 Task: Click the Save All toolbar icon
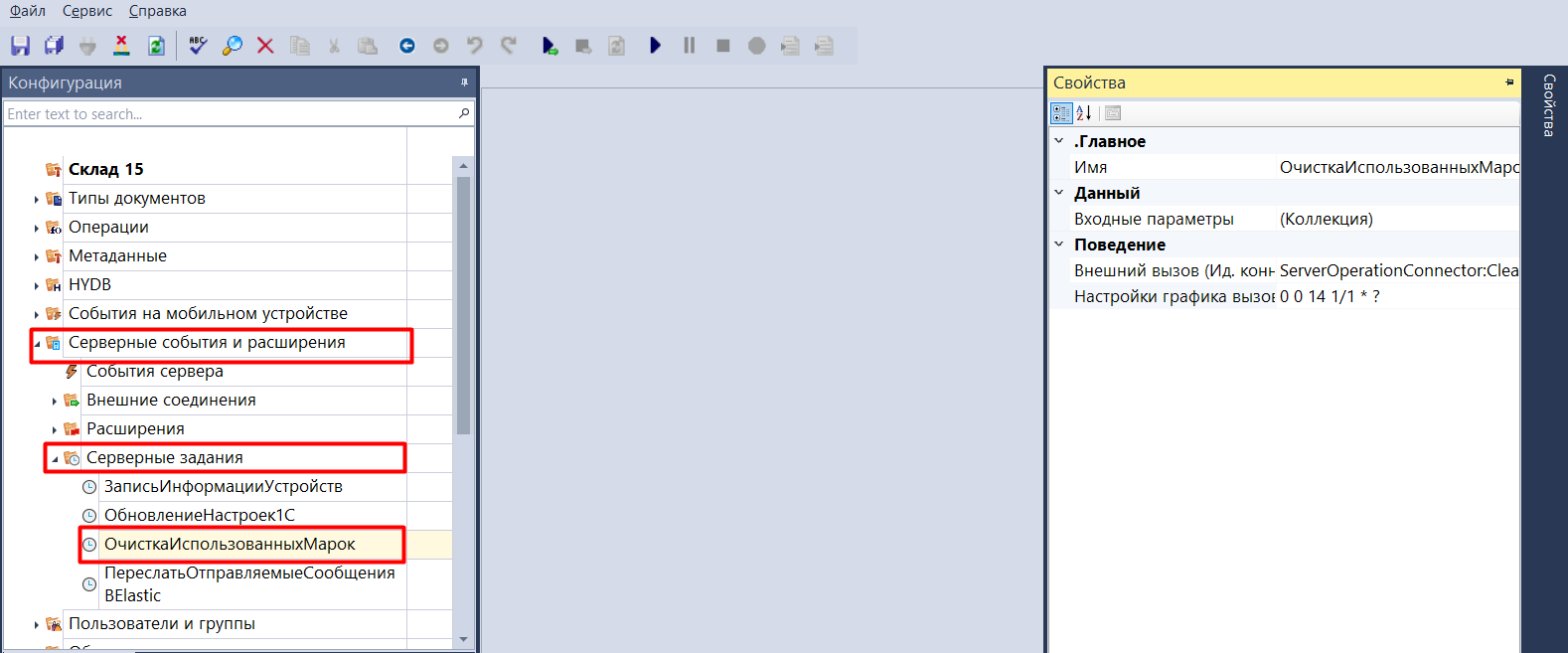(x=54, y=46)
